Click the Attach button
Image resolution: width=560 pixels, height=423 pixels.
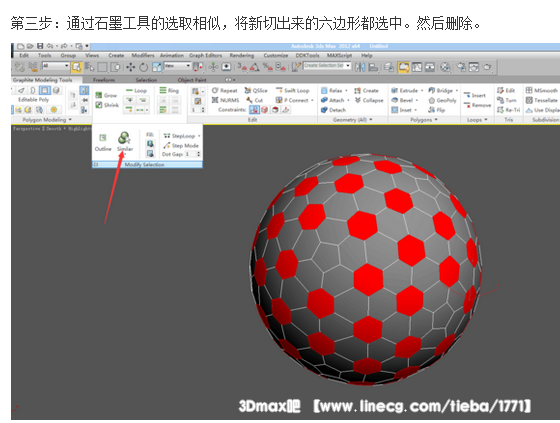click(332, 100)
